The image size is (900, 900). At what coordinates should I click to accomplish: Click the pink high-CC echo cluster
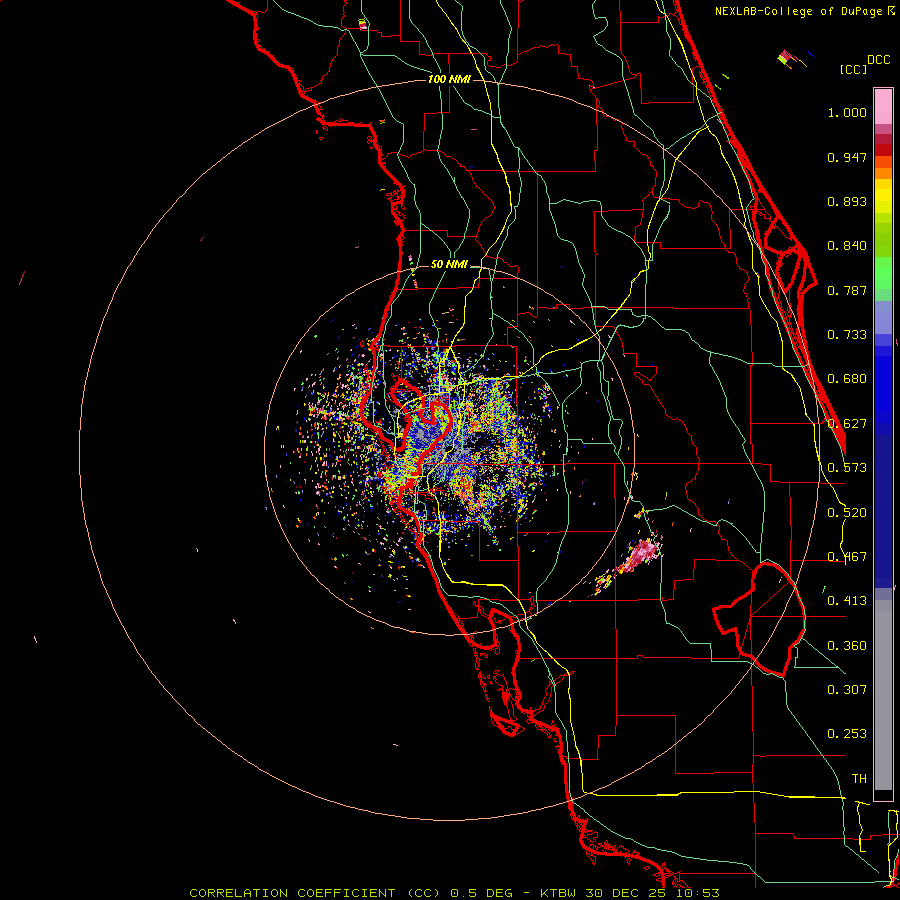(641, 554)
